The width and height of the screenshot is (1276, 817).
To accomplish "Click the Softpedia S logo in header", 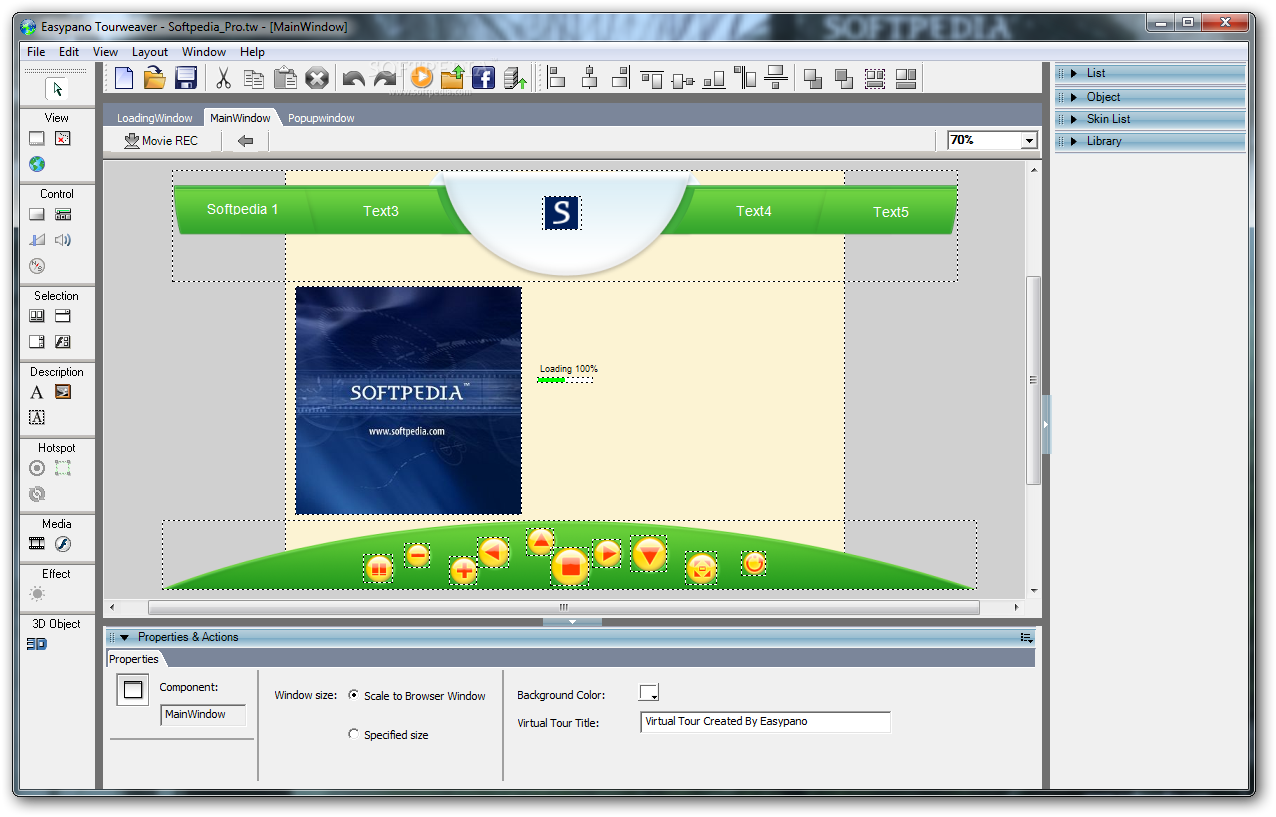I will pyautogui.click(x=561, y=212).
